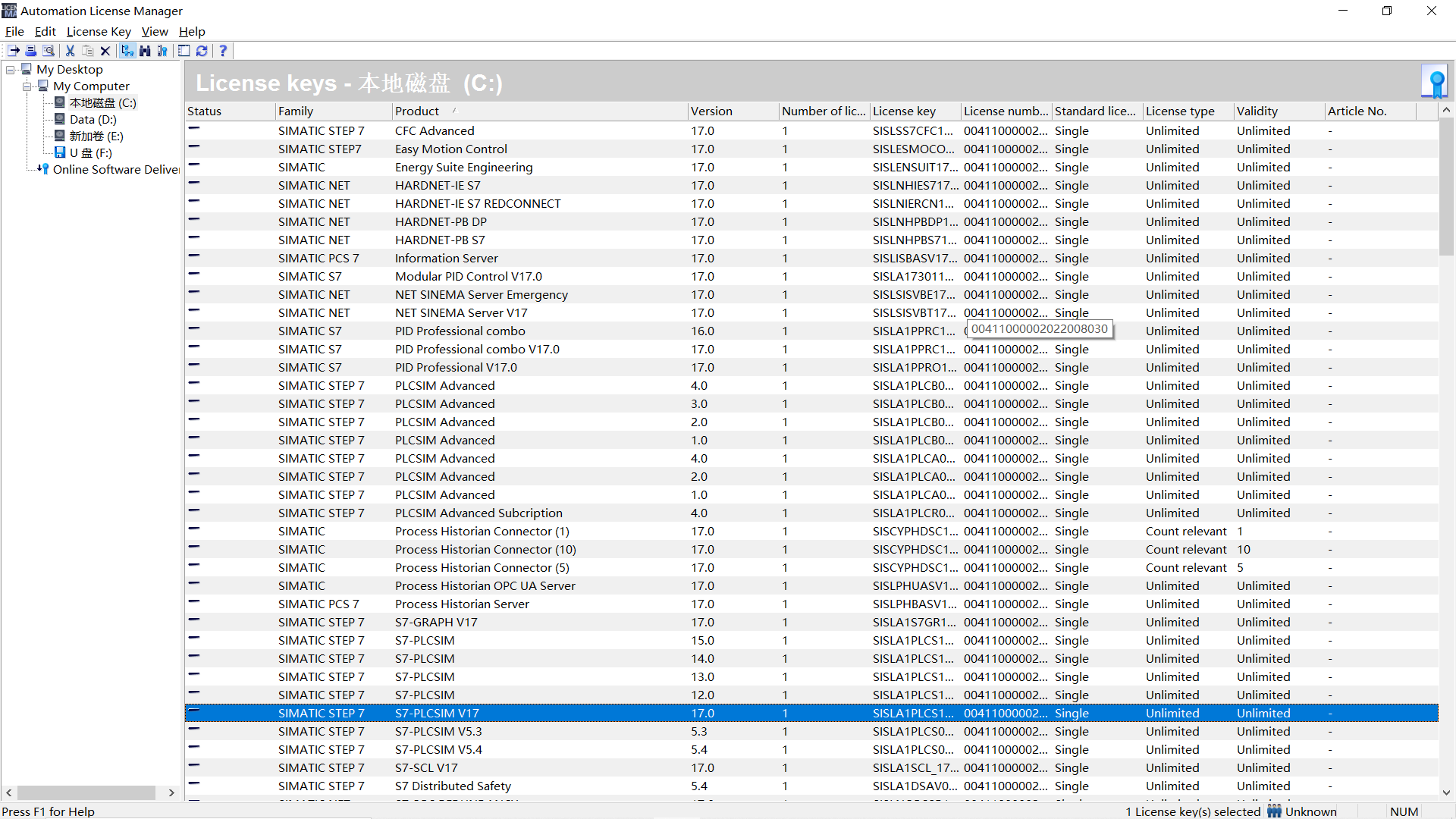This screenshot has height=819, width=1456.
Task: Collapse the My Computer tree node
Action: point(27,86)
